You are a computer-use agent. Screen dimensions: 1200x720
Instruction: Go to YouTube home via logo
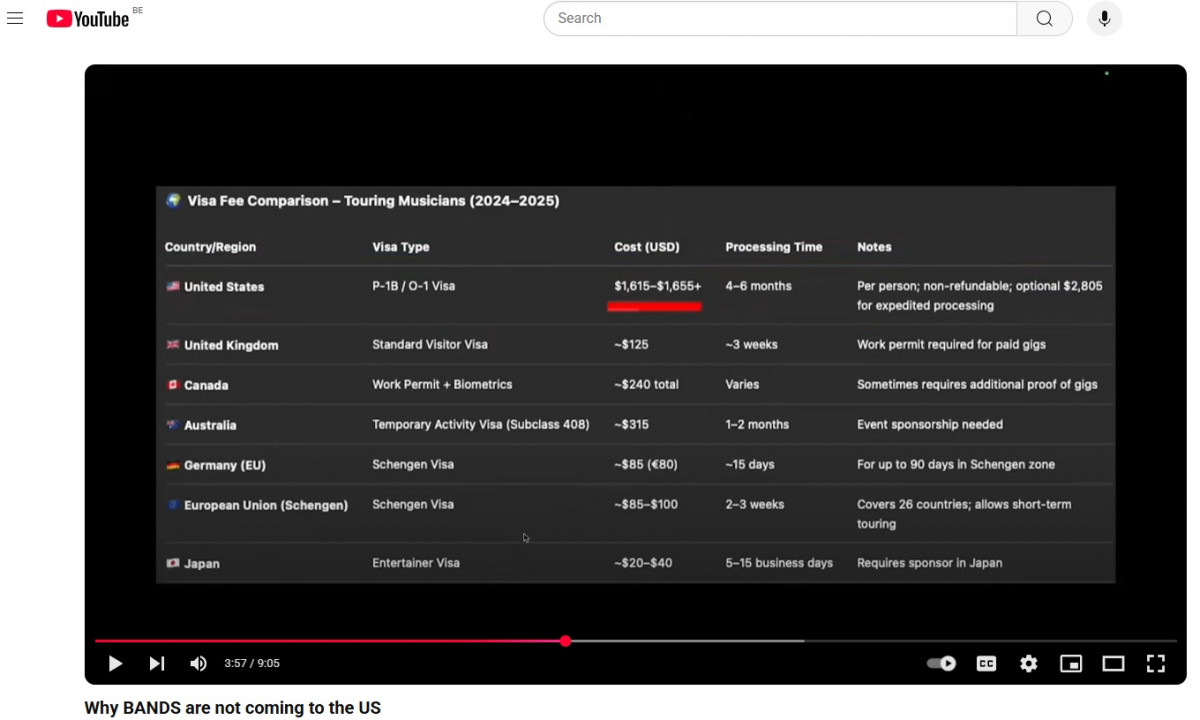(x=88, y=18)
